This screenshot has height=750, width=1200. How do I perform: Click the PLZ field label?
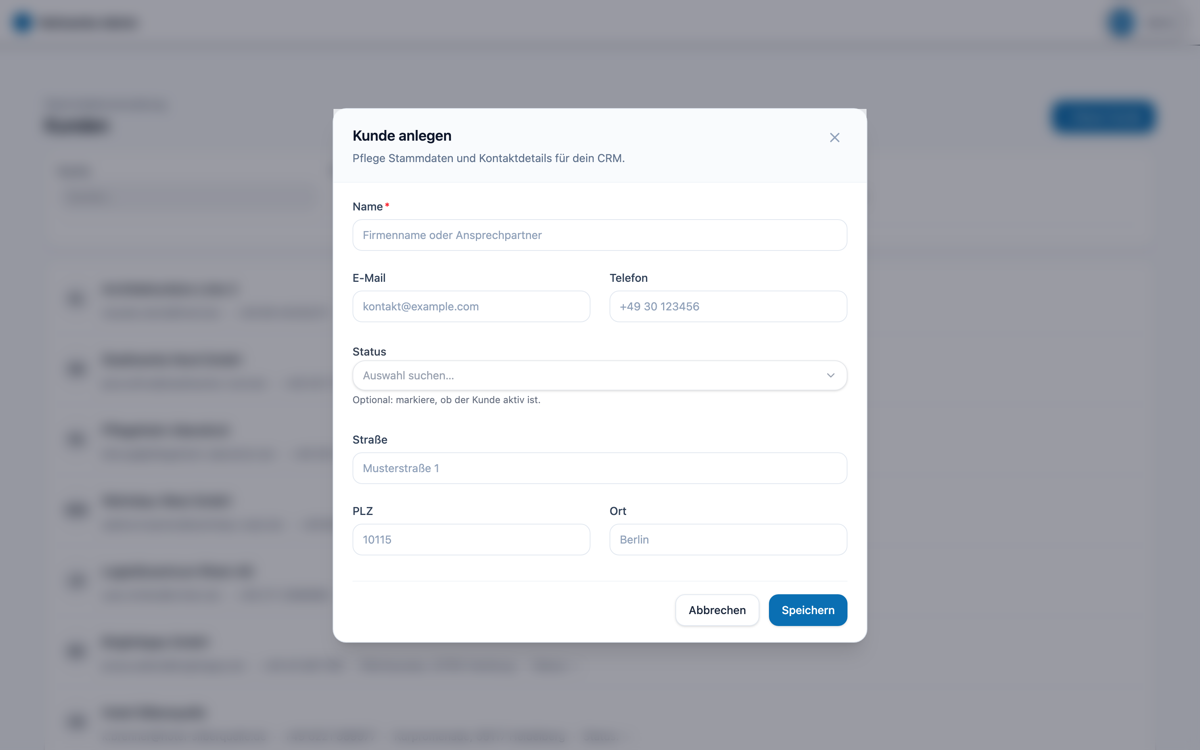[364, 511]
